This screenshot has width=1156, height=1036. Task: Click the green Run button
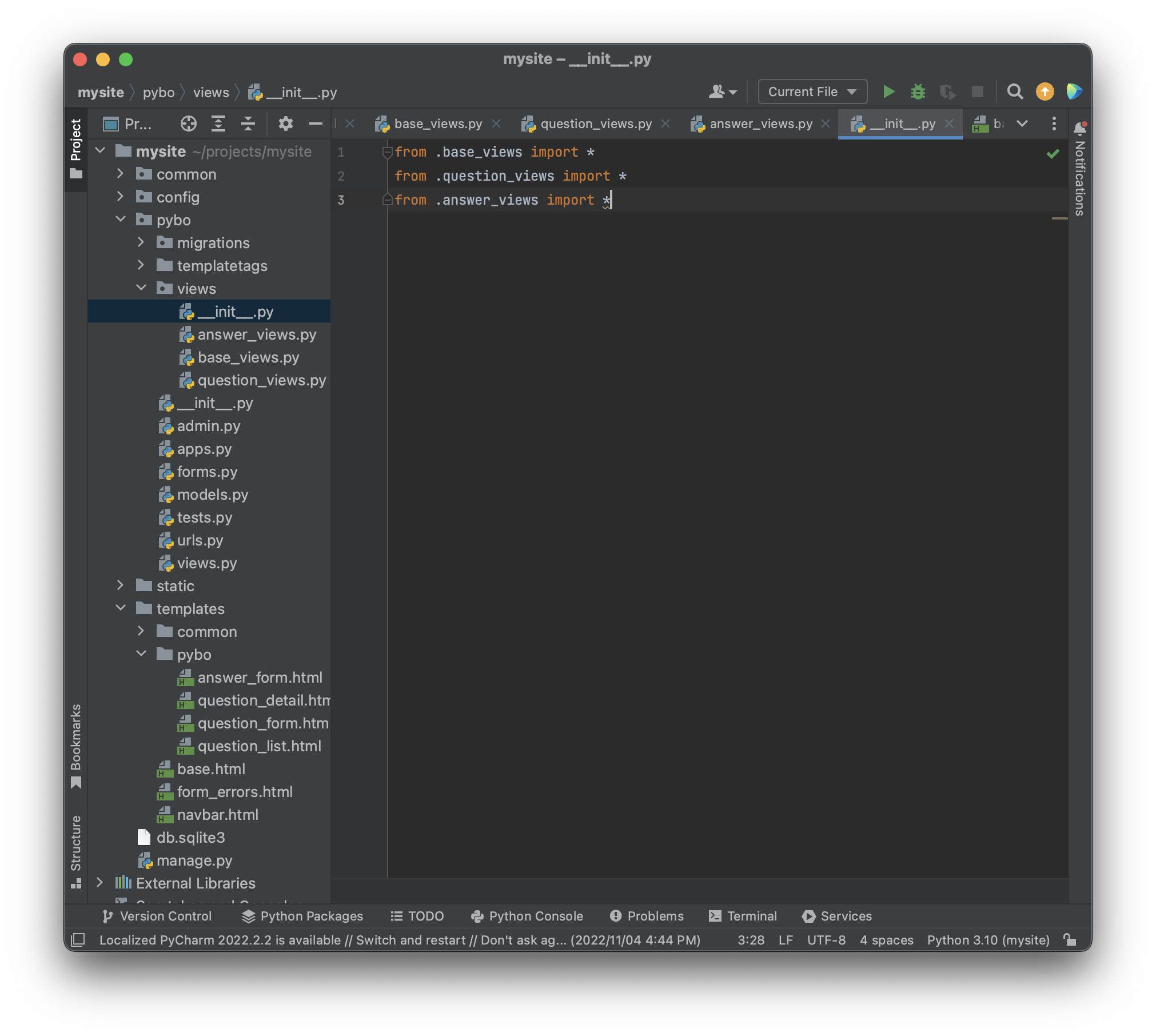(888, 91)
